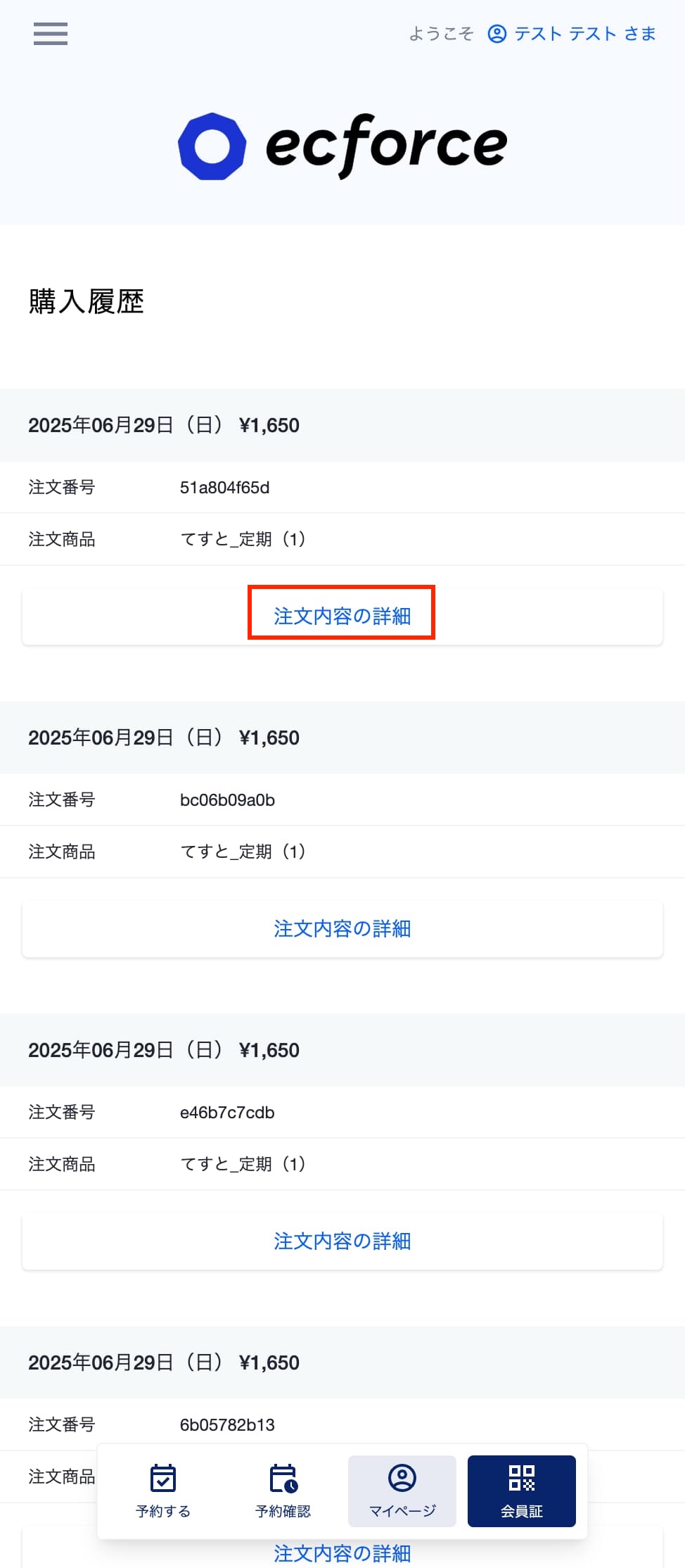Tap the 会員証 QR code icon

point(522,1478)
